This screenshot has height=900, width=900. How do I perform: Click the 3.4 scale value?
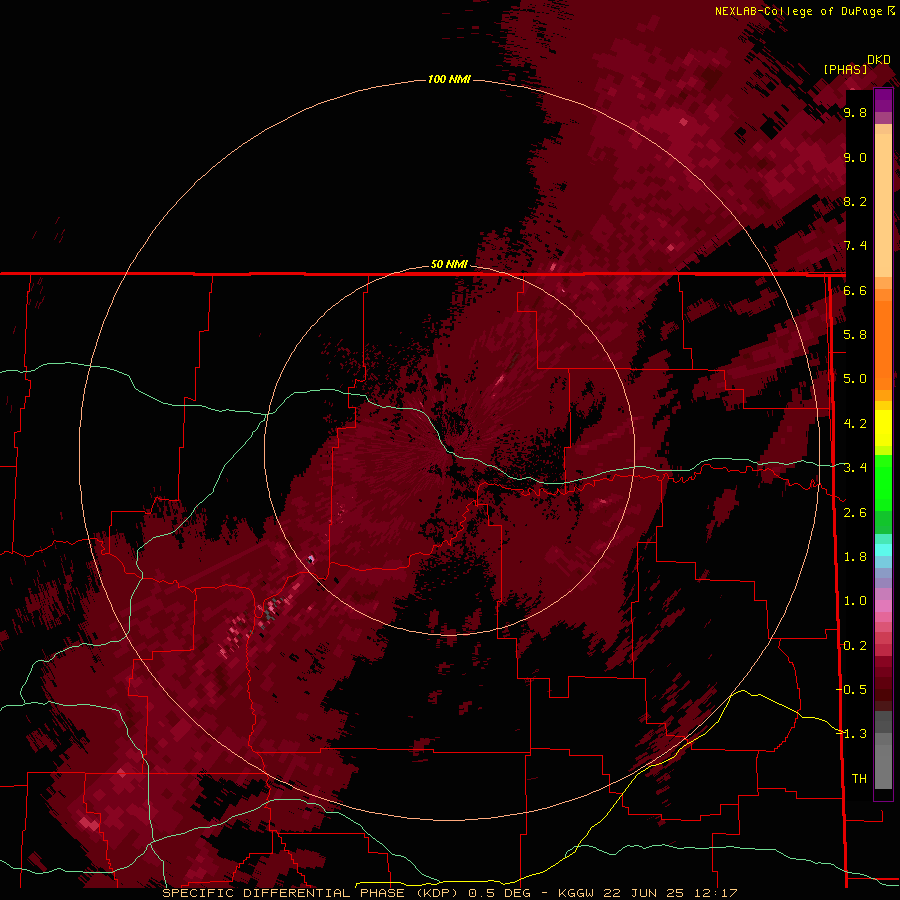pos(855,468)
